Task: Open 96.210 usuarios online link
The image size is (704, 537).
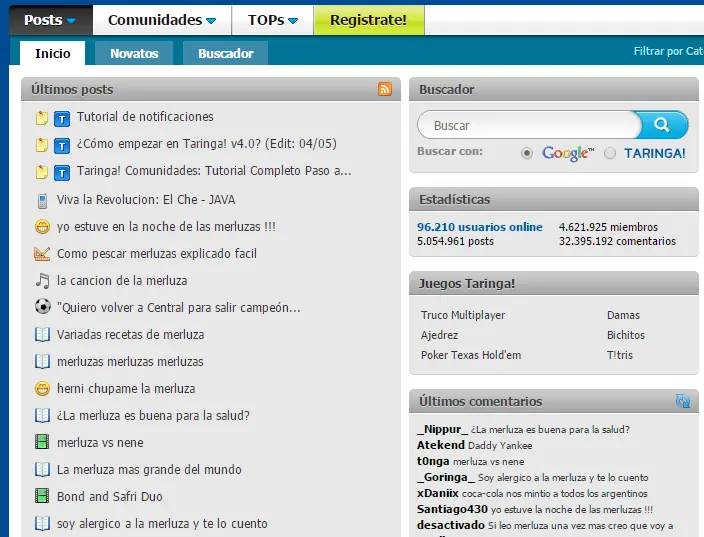Action: tap(480, 227)
